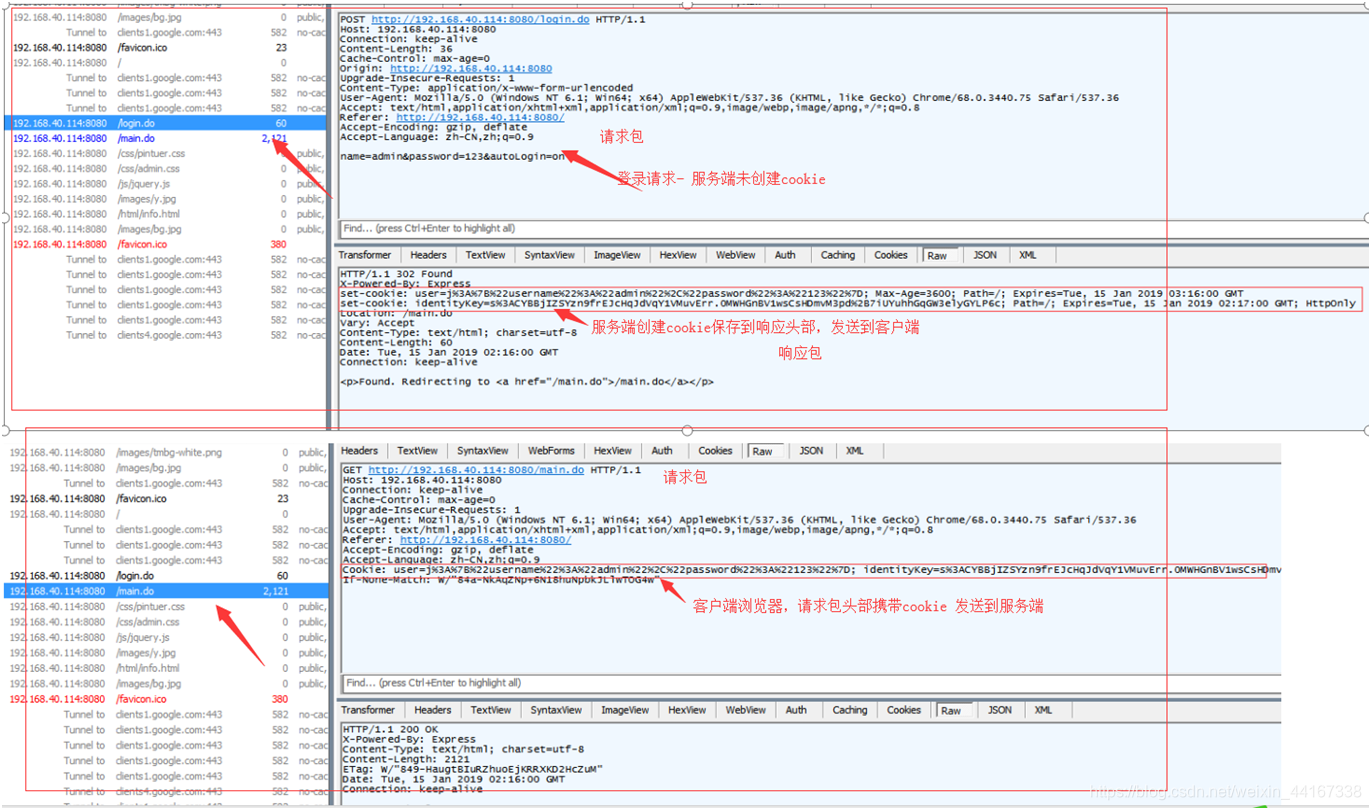Open ImageView tab in upper capture response
The image size is (1371, 810).
617,255
